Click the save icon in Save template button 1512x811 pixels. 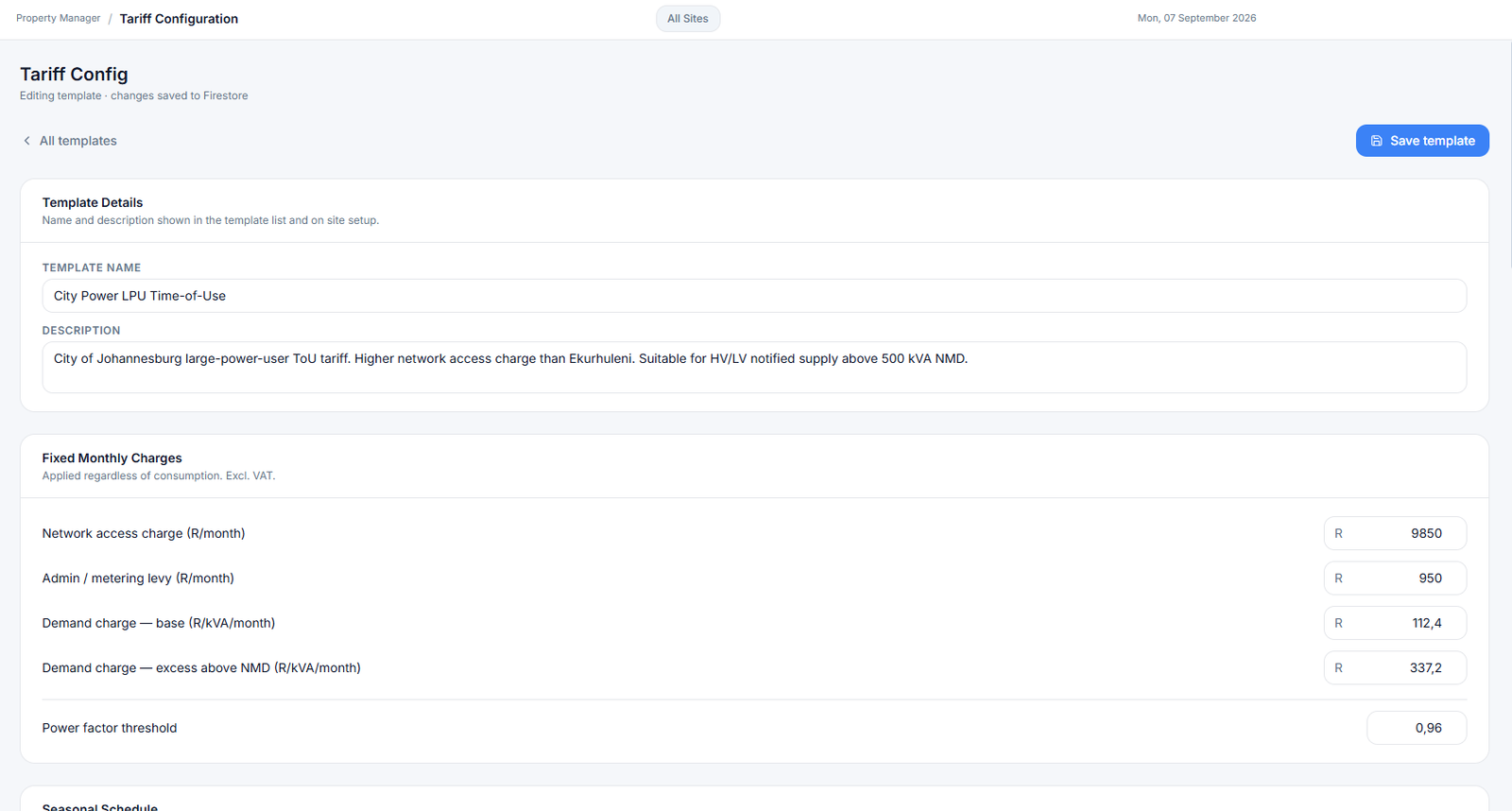click(x=1376, y=141)
